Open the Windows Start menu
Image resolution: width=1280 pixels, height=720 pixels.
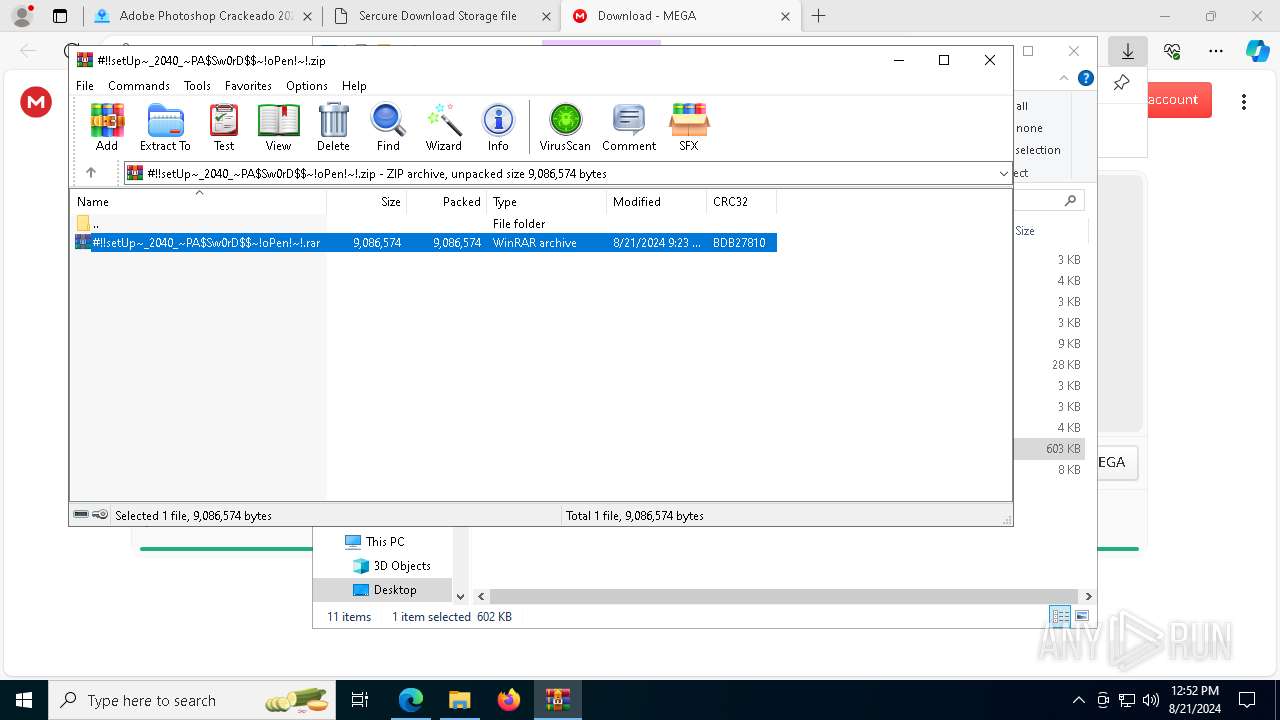(24, 700)
